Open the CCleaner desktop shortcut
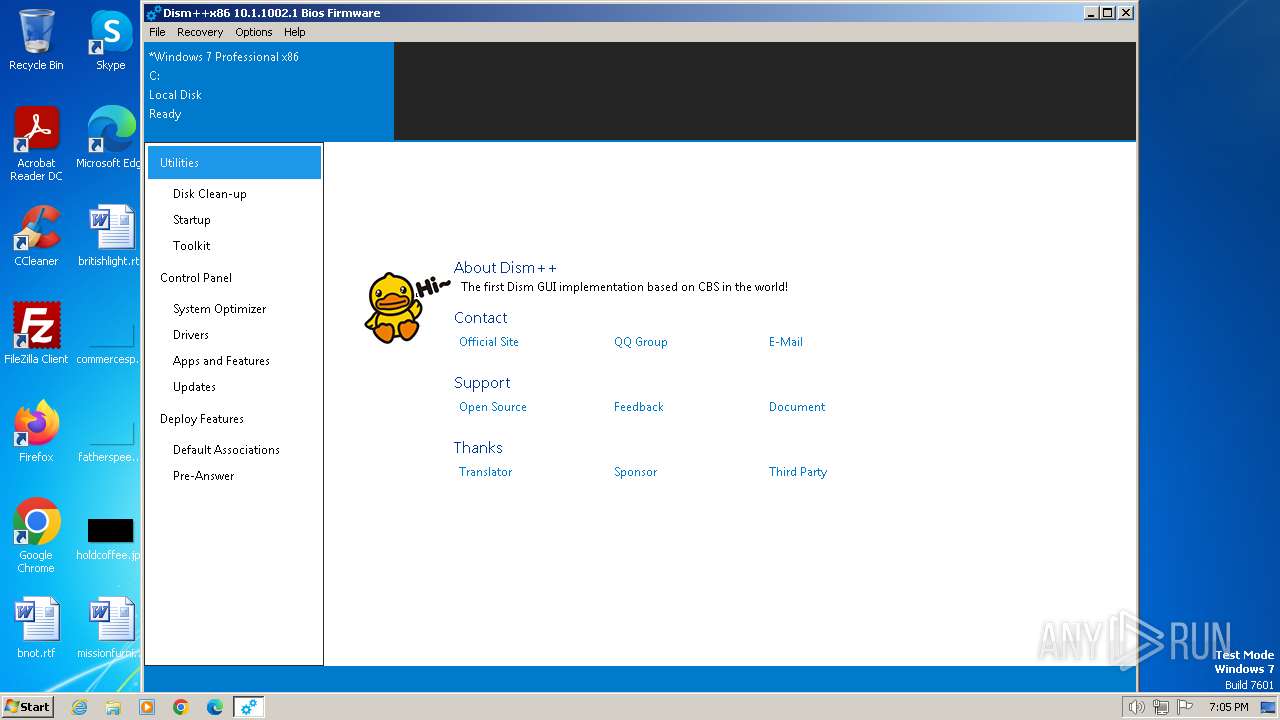 [x=36, y=236]
